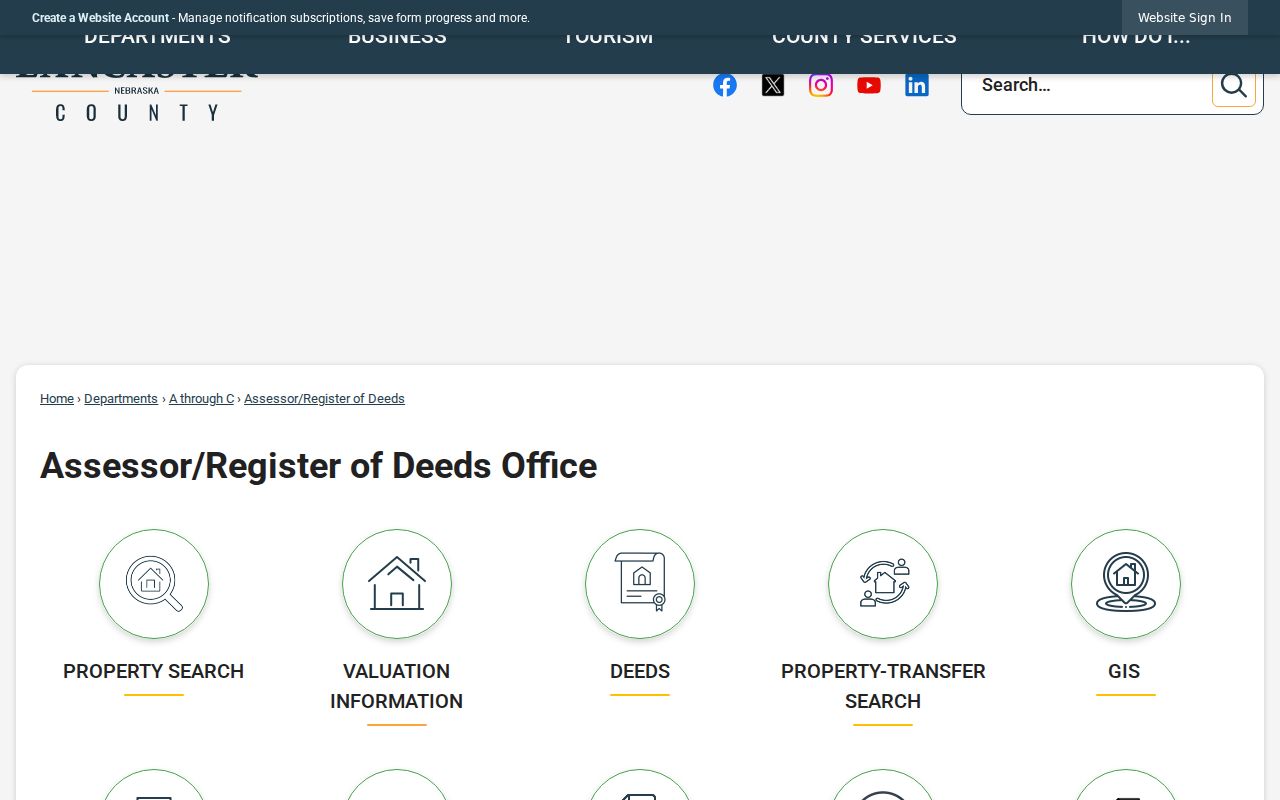Click the Deeds certificate icon
The height and width of the screenshot is (800, 1280).
click(x=640, y=584)
